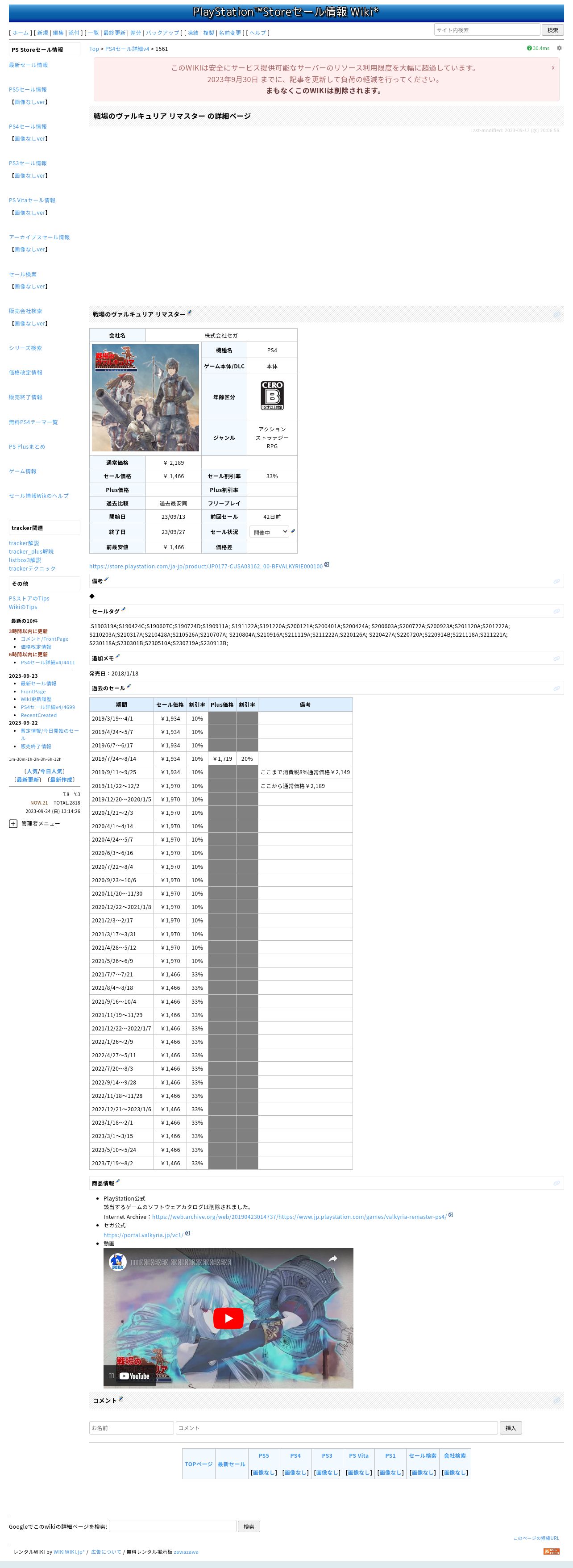Focus the お名前 input field
This screenshot has height=1568, width=573.
(x=131, y=1427)
